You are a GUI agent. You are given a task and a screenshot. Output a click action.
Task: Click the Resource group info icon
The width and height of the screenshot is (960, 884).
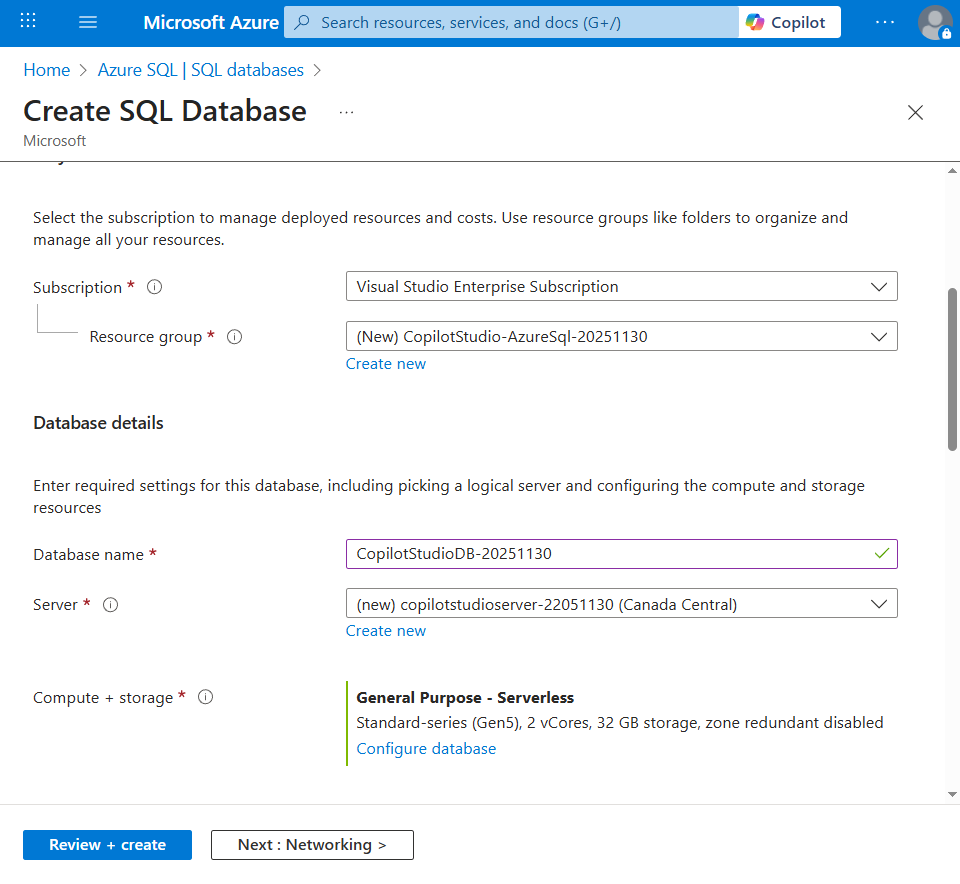(235, 337)
